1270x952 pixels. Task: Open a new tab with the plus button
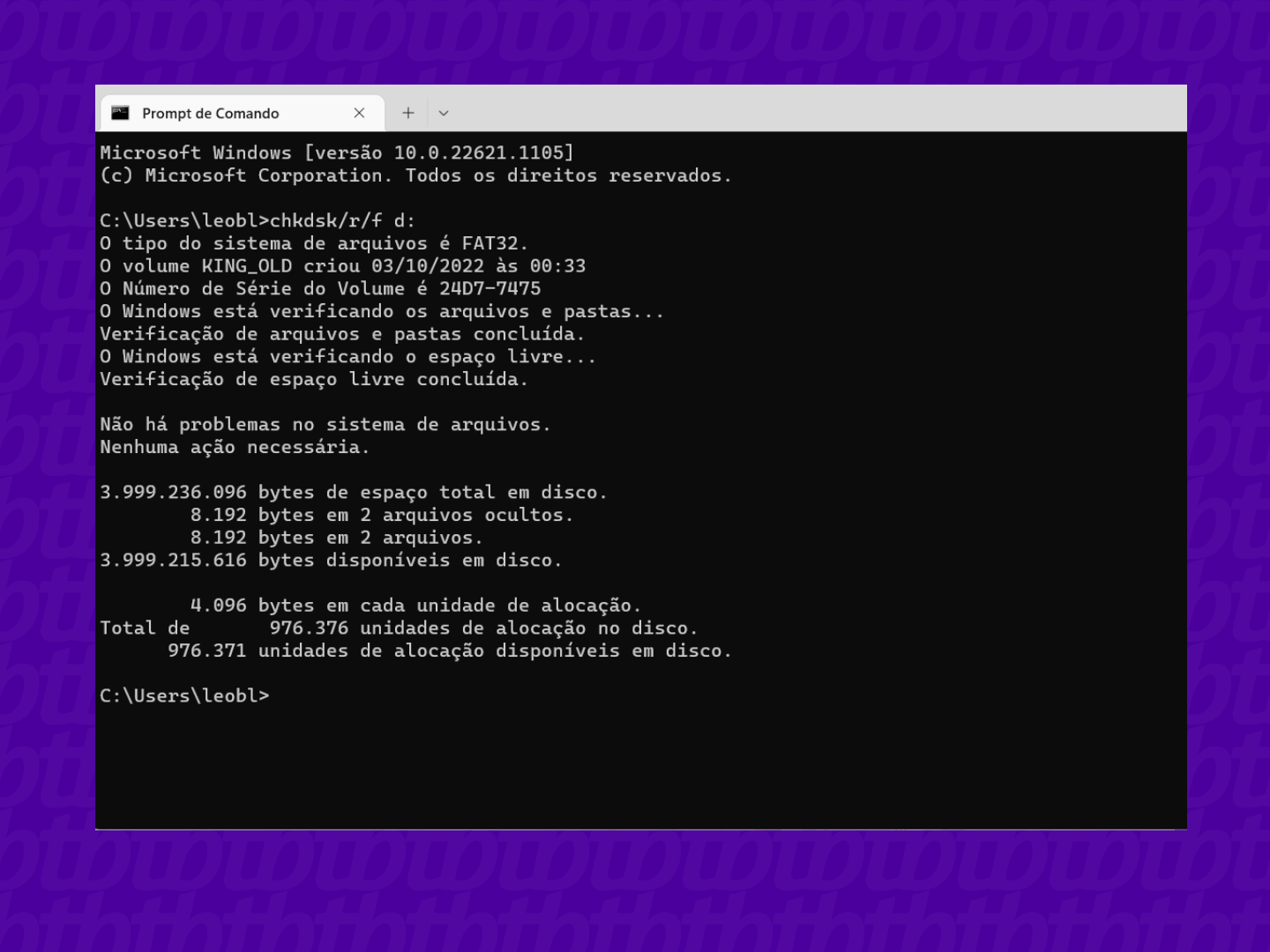click(408, 113)
